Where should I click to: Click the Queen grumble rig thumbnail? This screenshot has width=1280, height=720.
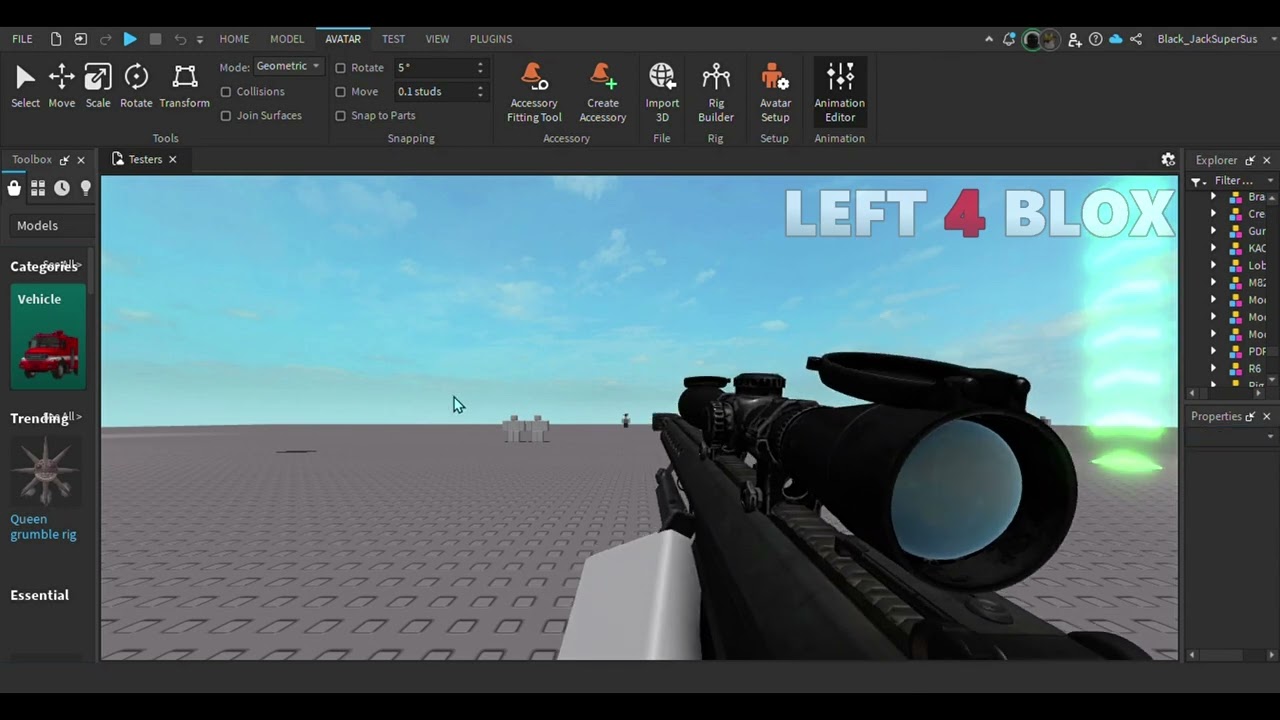(x=45, y=469)
